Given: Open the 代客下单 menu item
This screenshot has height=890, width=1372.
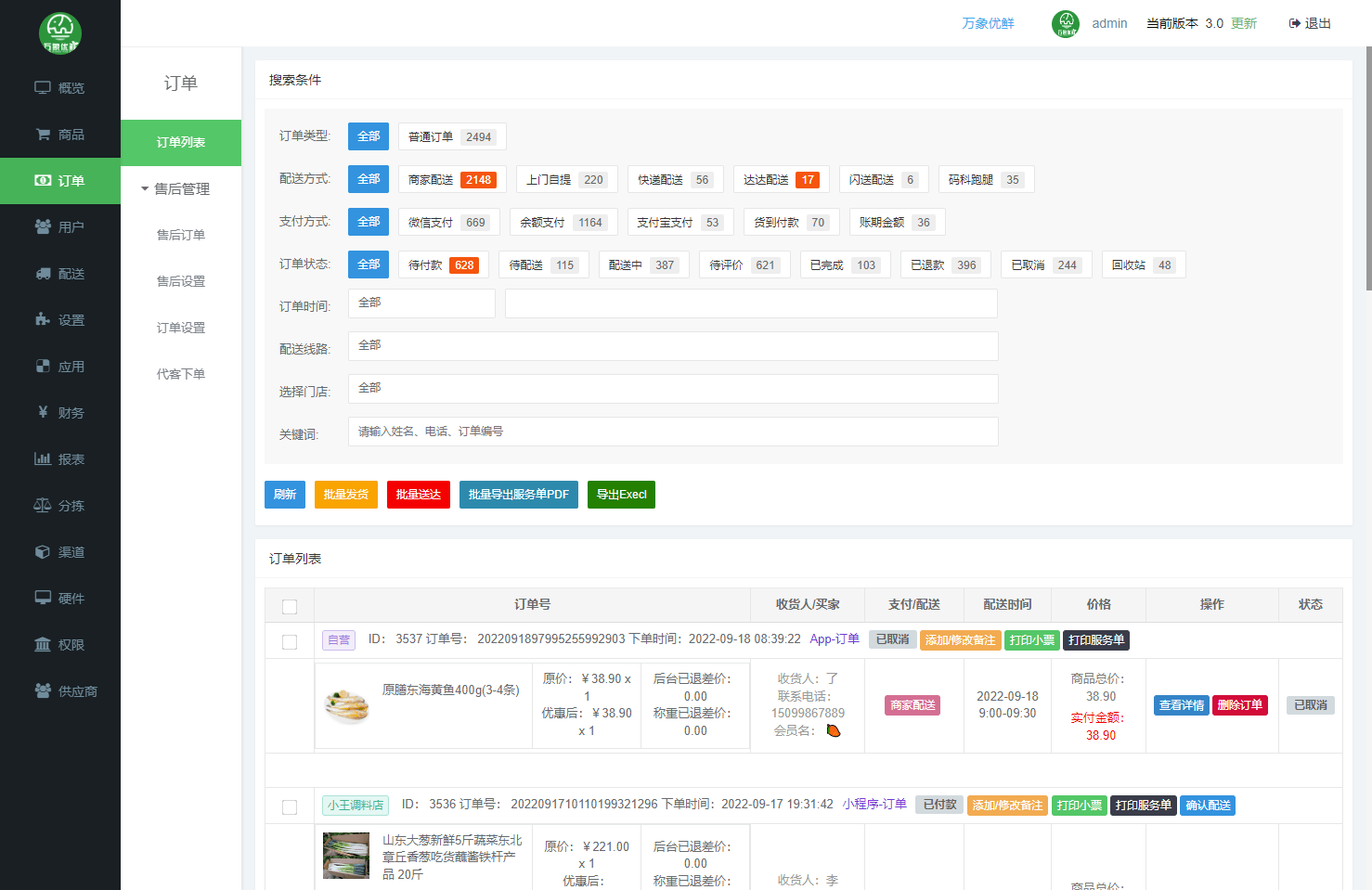Looking at the screenshot, I should pyautogui.click(x=181, y=375).
